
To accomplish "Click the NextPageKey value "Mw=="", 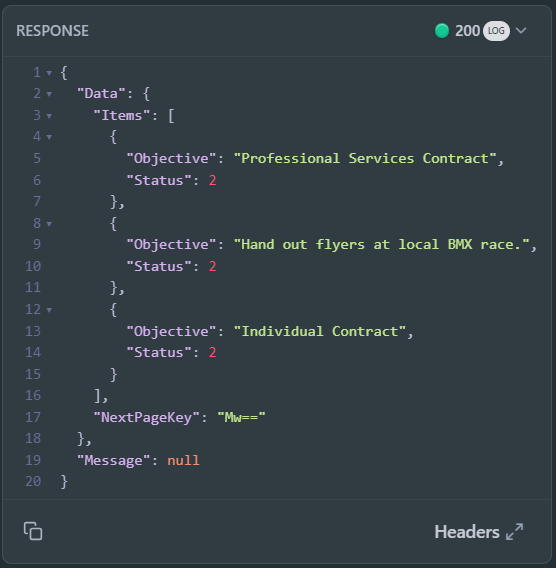I will pyautogui.click(x=241, y=417).
